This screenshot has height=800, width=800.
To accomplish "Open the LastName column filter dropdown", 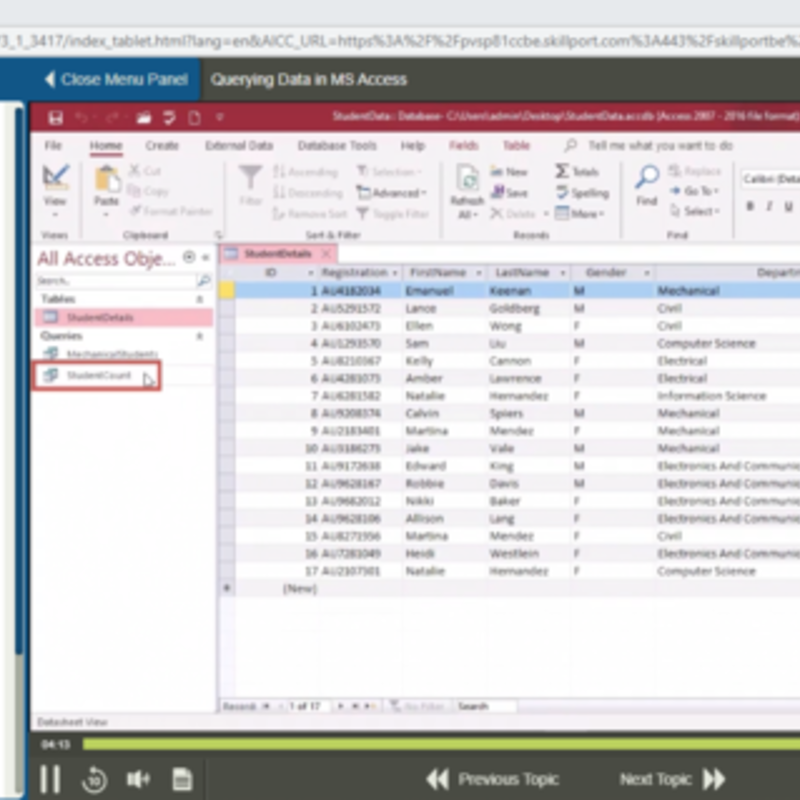I will [563, 273].
